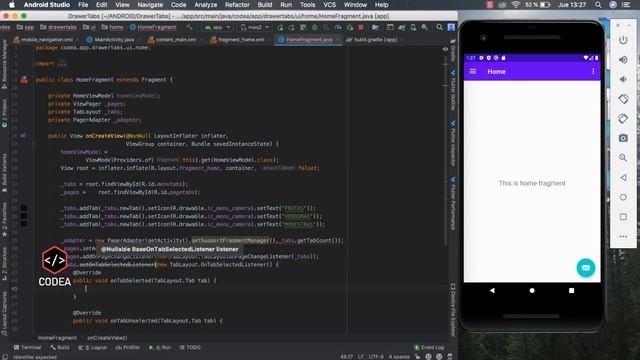640x360 pixels.
Task: Open the mobile_navigation.xml tab
Action: [x=44, y=40]
